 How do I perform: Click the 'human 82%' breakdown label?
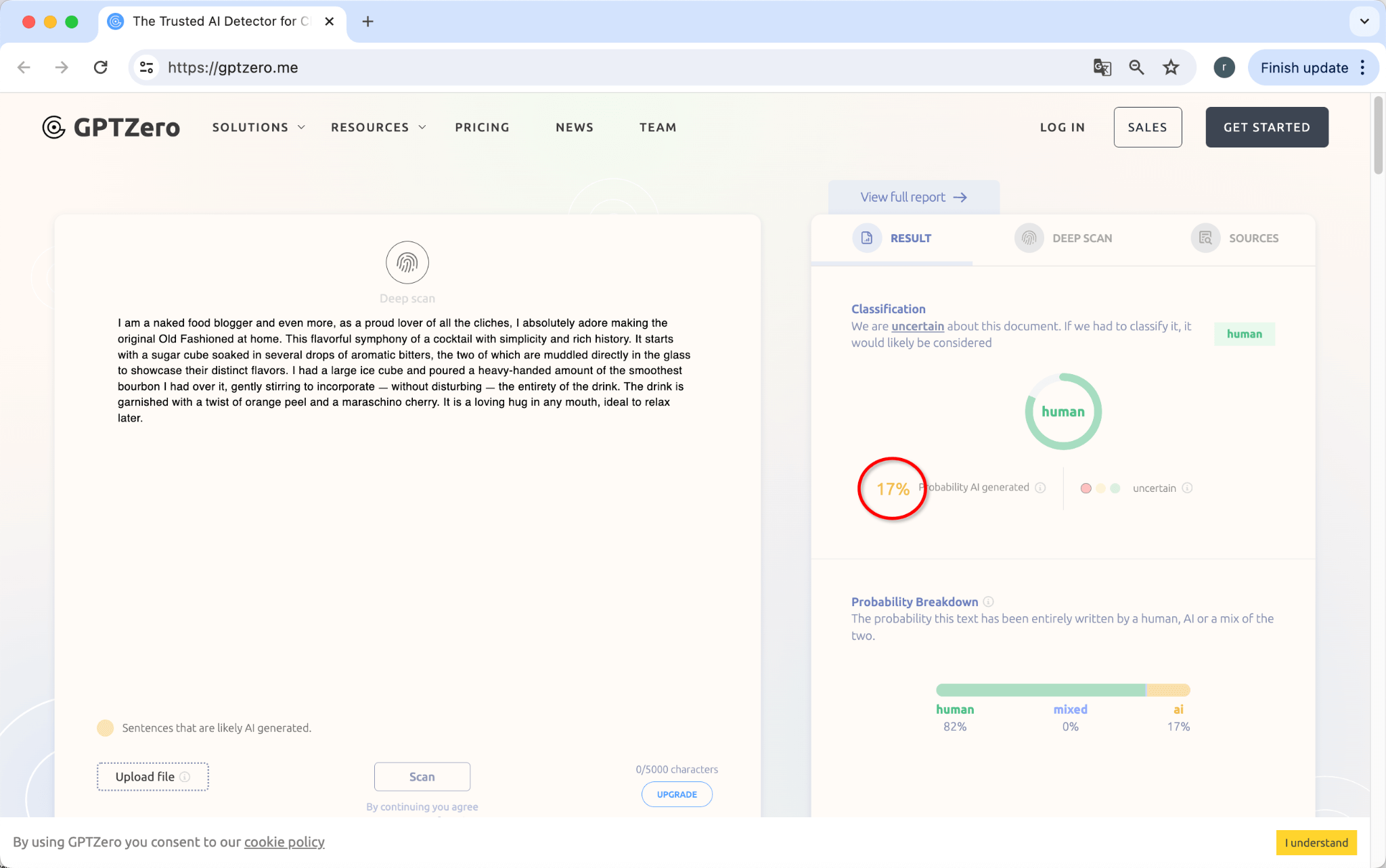[955, 718]
